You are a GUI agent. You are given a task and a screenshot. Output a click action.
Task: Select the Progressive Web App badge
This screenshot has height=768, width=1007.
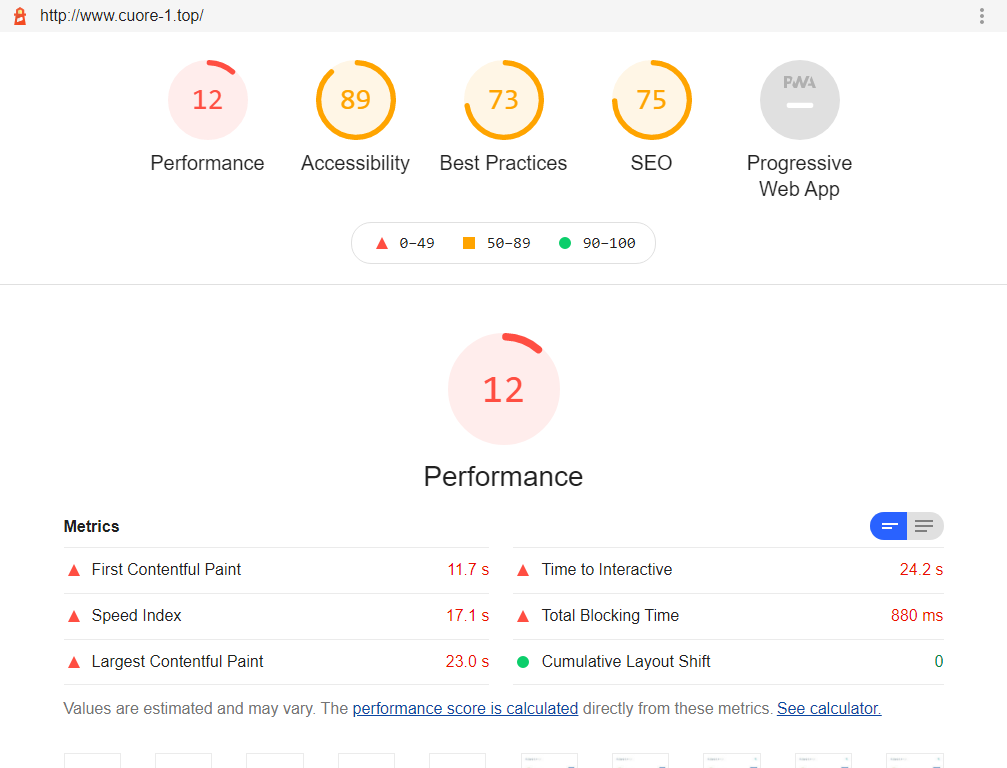coord(799,100)
